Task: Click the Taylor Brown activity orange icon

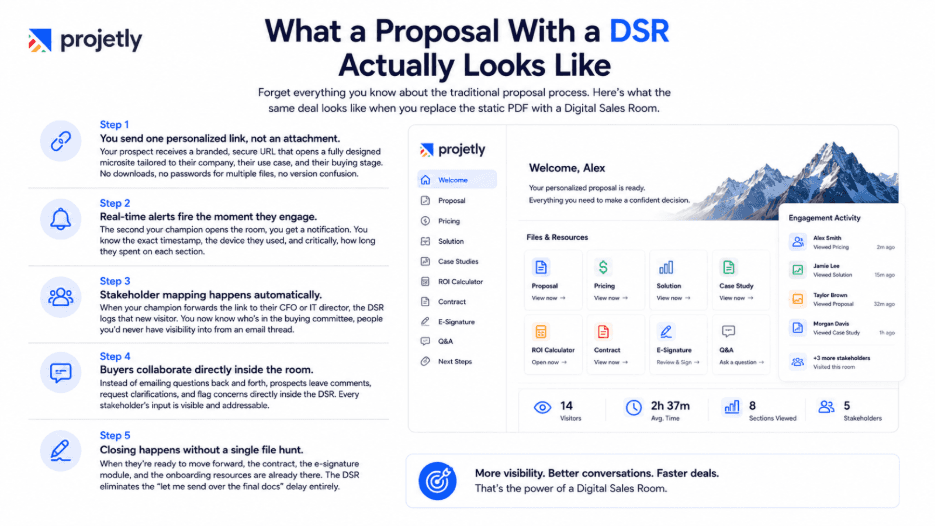Action: tap(798, 299)
